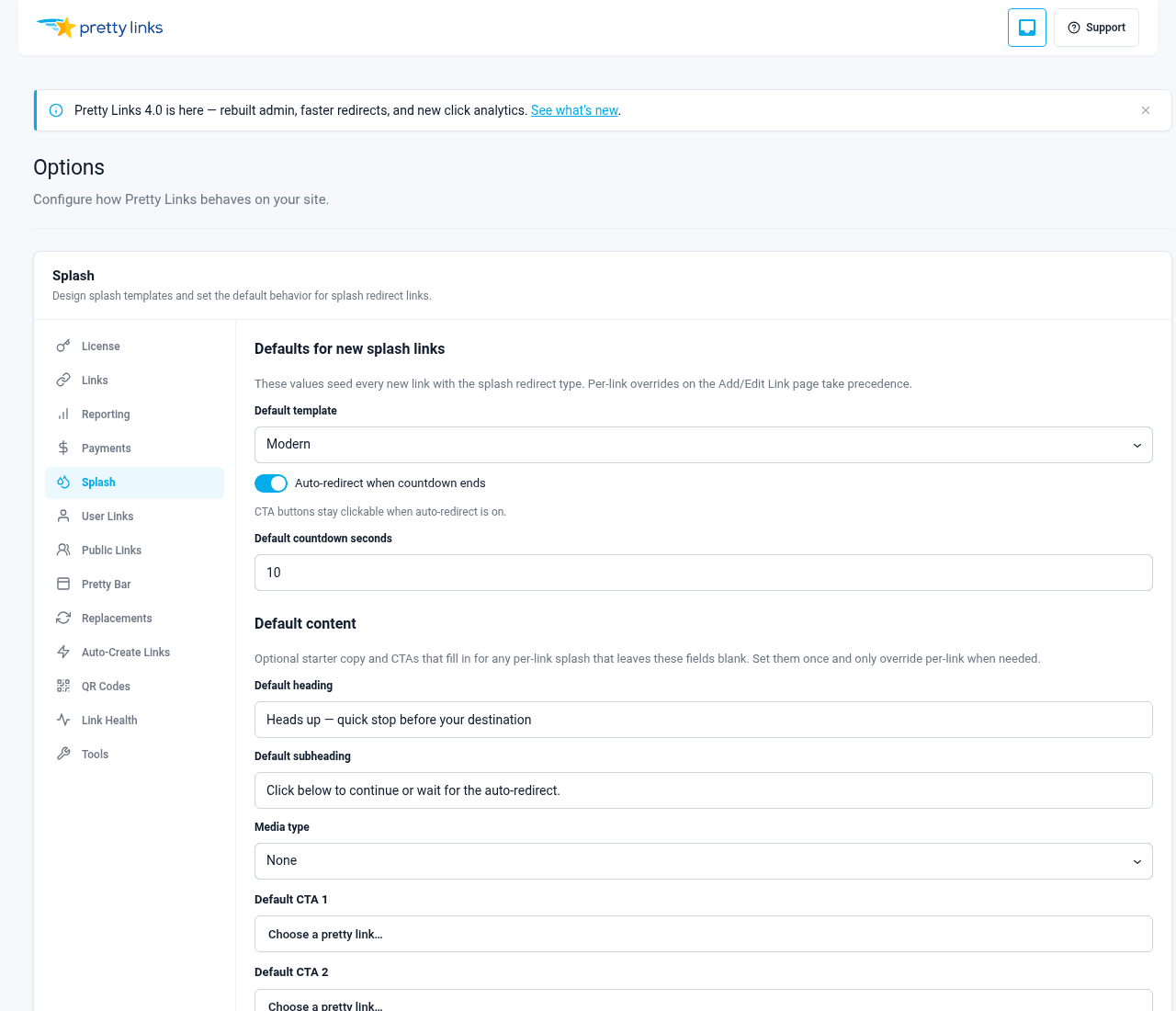Open the Default CTA 2 link chooser
The width and height of the screenshot is (1176, 1011).
(703, 1000)
